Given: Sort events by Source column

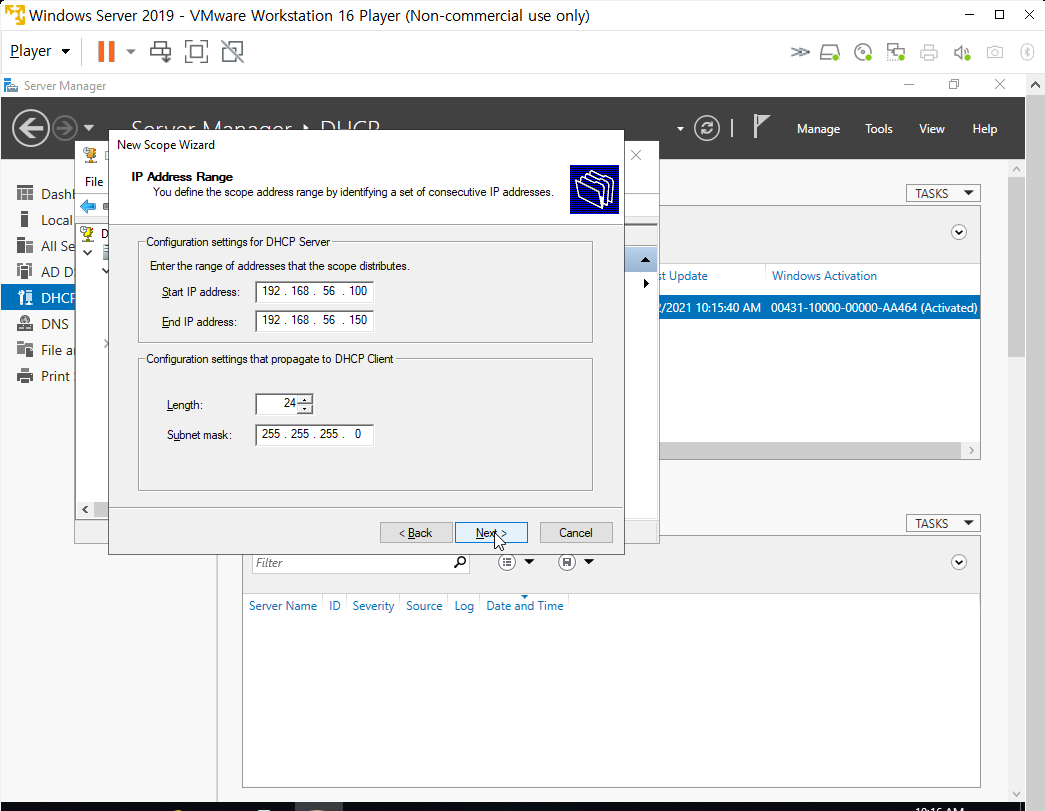Looking at the screenshot, I should (x=424, y=606).
